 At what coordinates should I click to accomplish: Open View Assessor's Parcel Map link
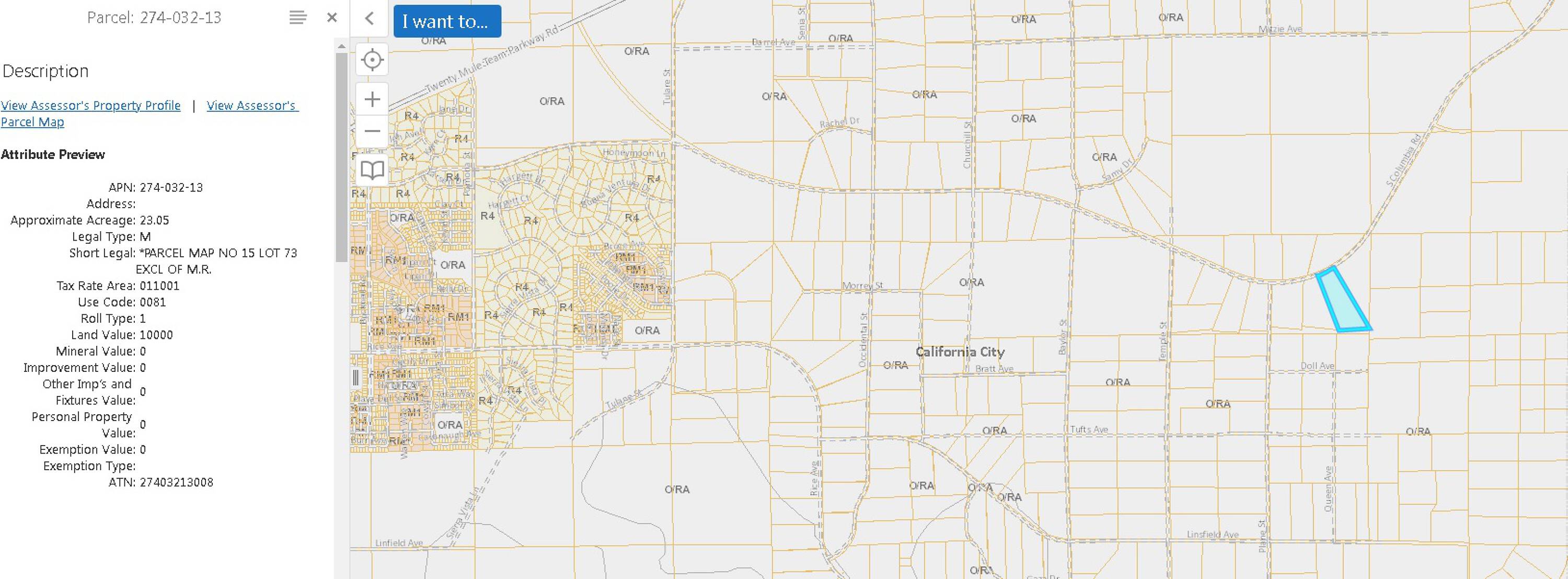(x=251, y=105)
